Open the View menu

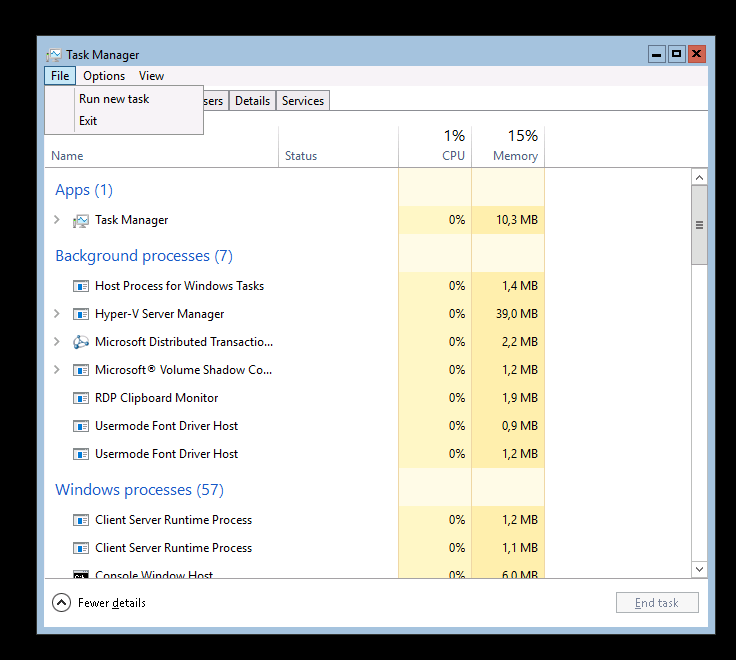click(x=151, y=76)
